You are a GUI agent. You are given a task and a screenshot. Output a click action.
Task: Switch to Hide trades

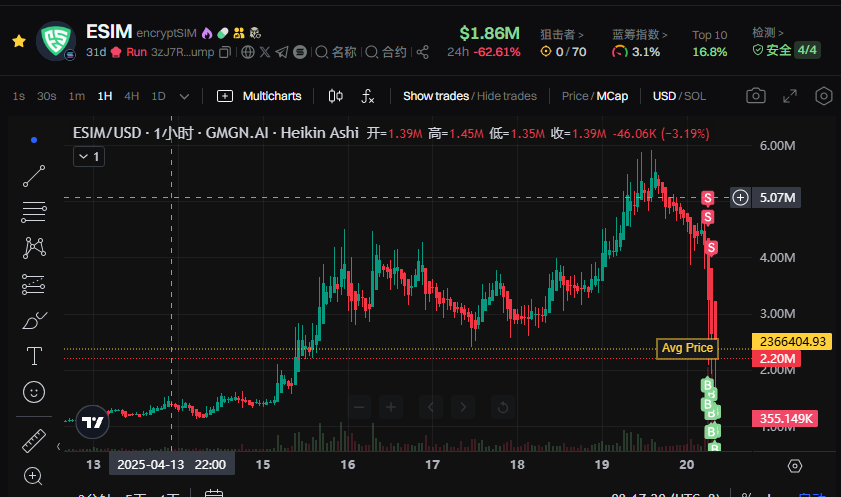[507, 96]
